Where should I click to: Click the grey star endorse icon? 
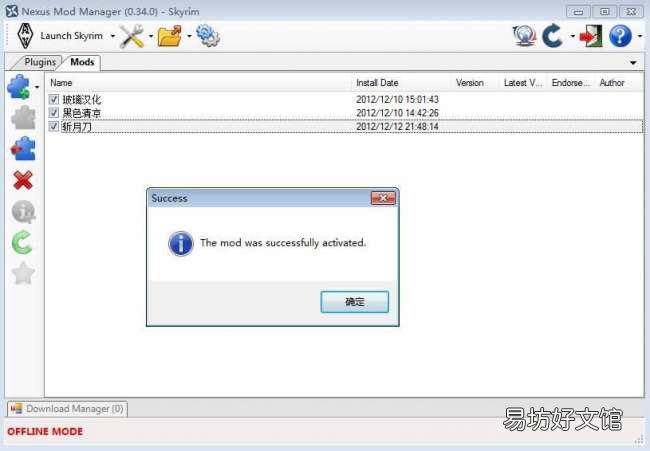click(x=23, y=274)
